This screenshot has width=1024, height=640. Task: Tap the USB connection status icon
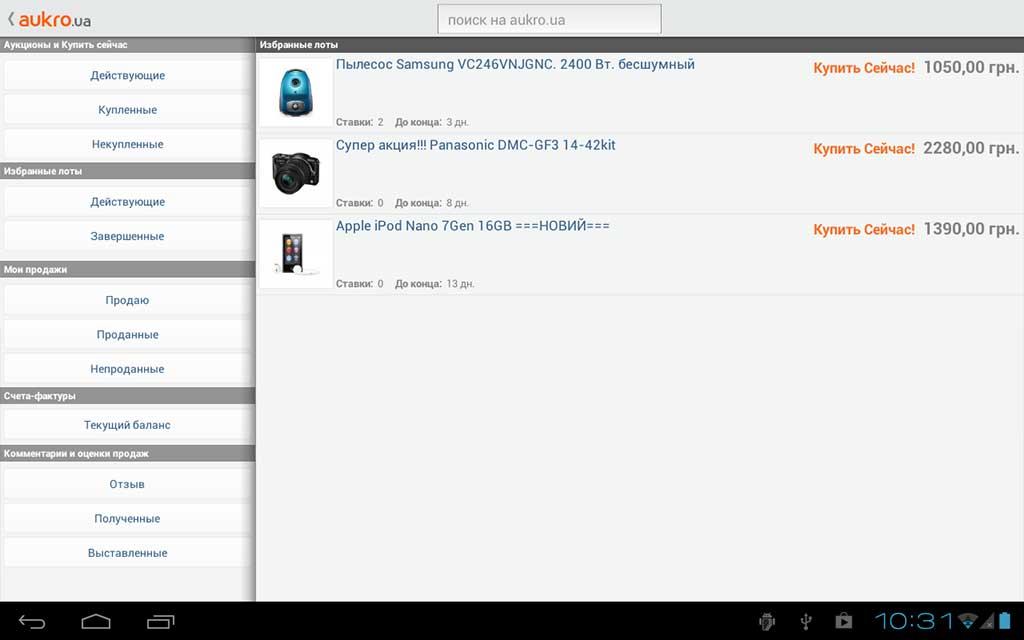[806, 621]
